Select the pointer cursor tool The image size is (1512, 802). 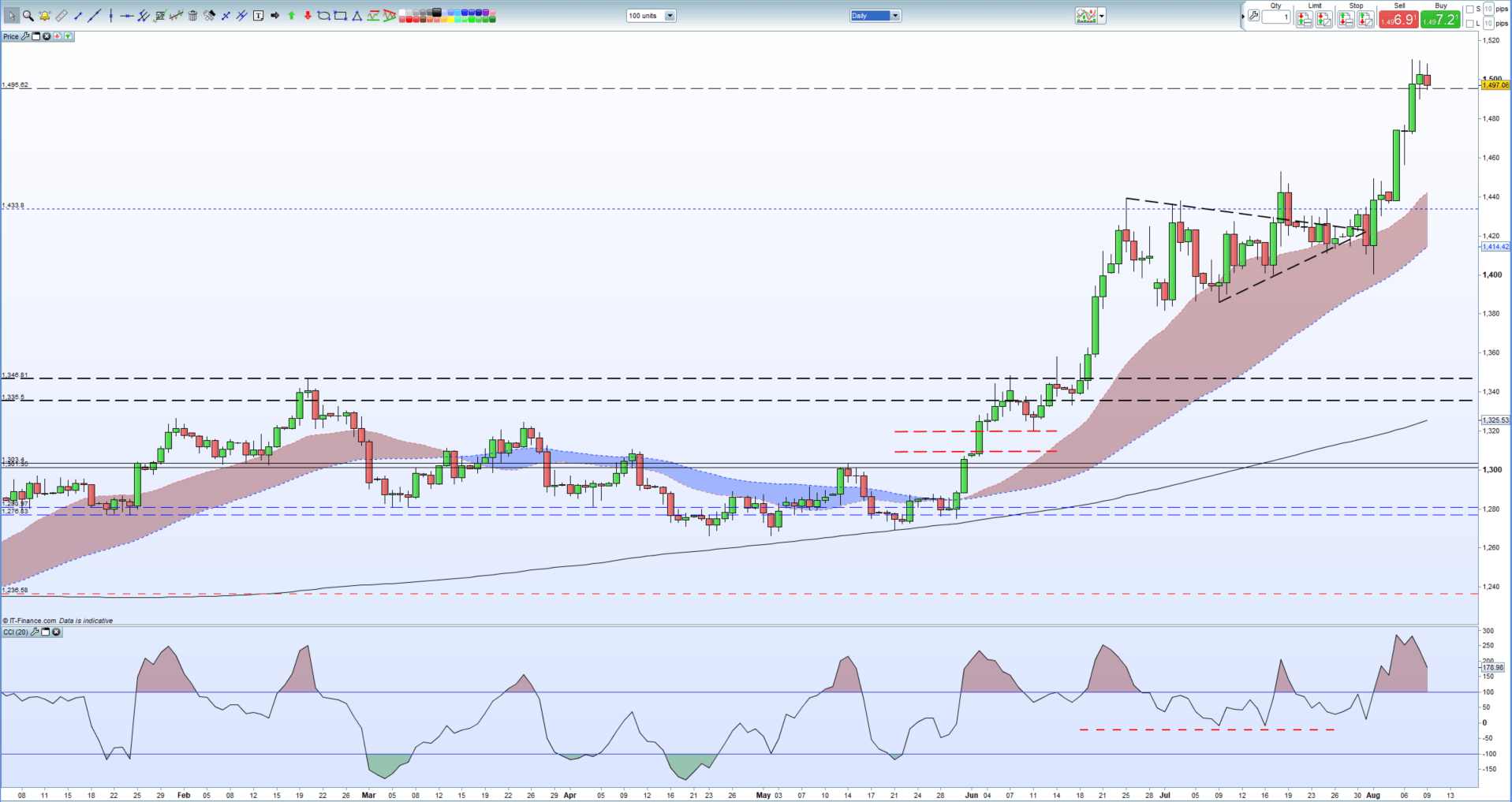(x=11, y=16)
